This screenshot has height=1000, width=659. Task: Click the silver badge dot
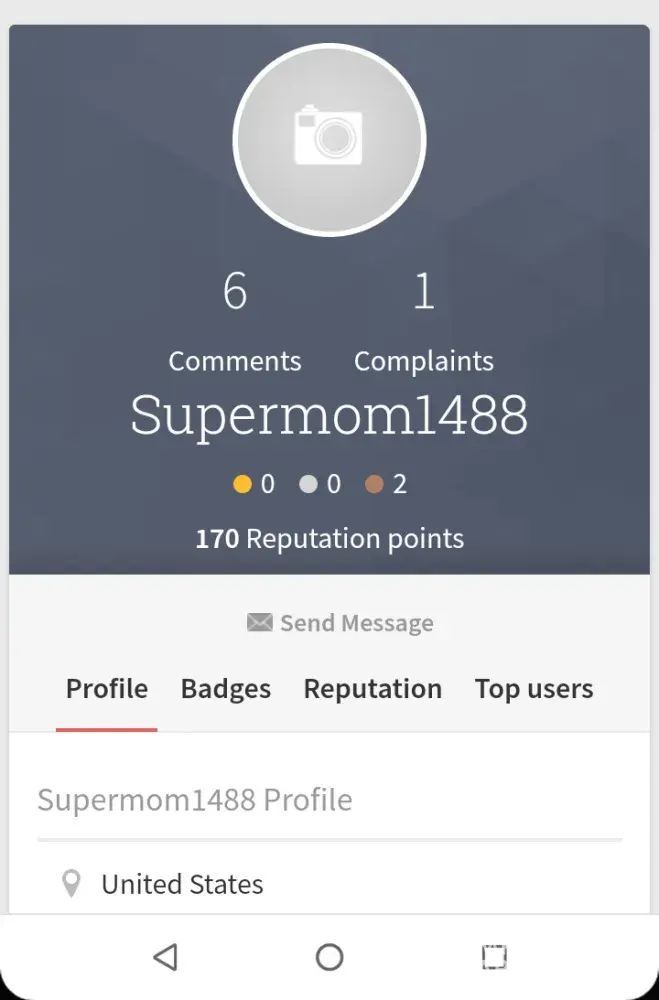[308, 485]
